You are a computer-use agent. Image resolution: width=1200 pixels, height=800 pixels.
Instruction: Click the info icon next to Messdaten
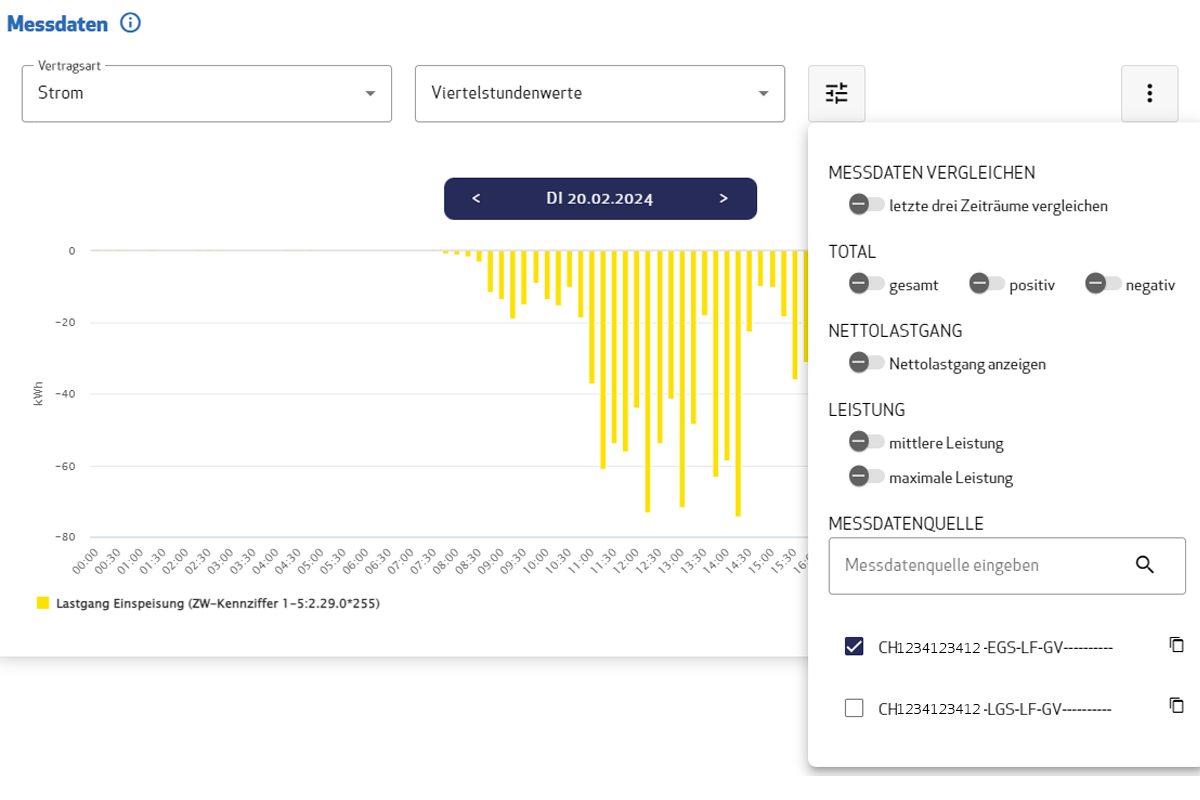coord(130,23)
